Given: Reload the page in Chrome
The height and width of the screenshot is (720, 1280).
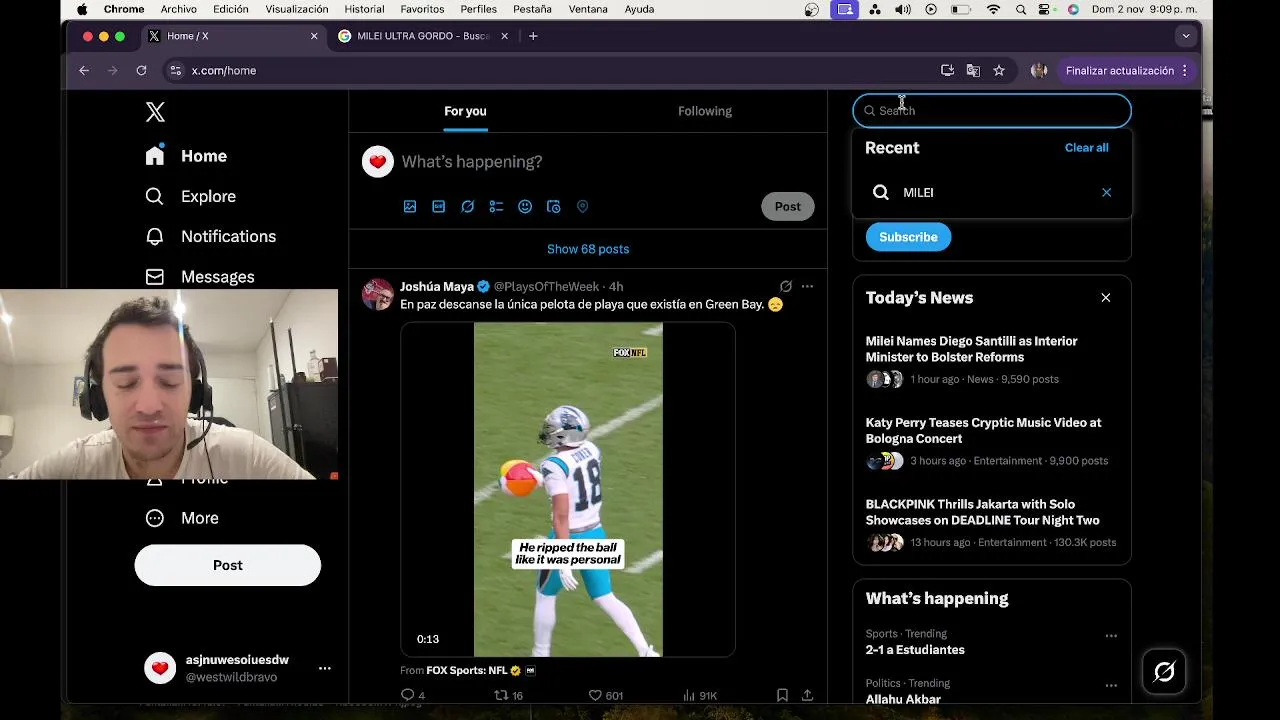Looking at the screenshot, I should 141,71.
